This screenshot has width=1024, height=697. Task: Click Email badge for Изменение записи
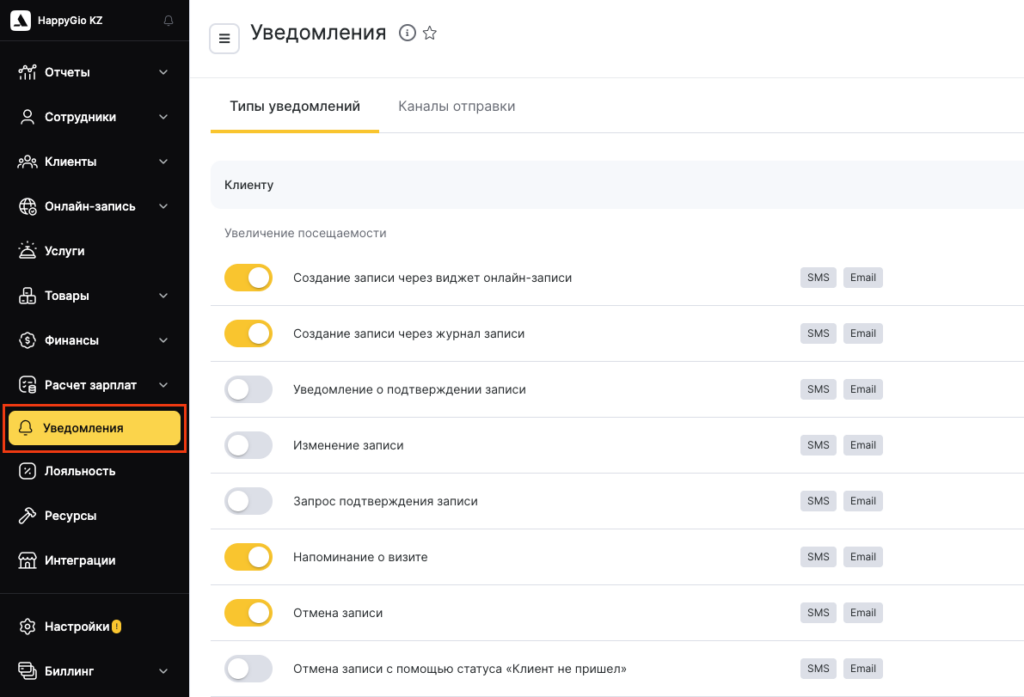pos(863,445)
